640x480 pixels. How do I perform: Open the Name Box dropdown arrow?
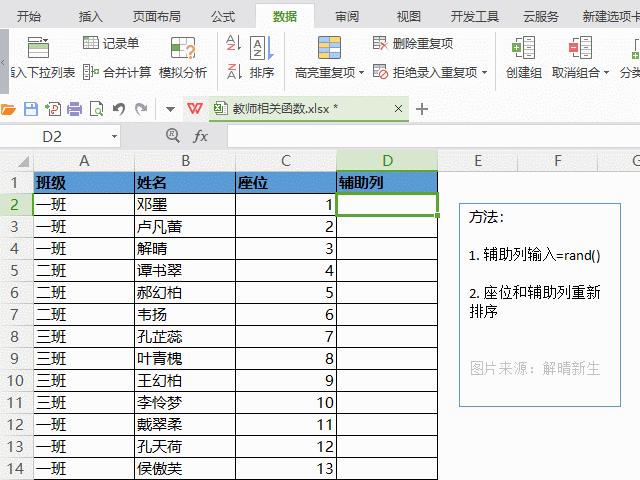tap(115, 136)
